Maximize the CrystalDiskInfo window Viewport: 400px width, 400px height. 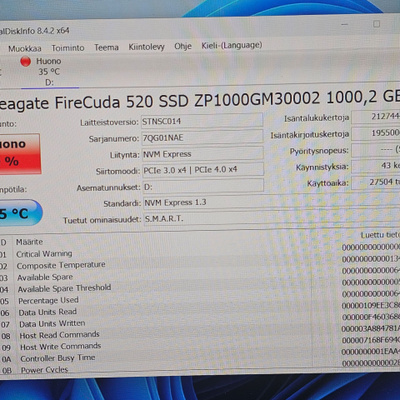tap(376, 24)
